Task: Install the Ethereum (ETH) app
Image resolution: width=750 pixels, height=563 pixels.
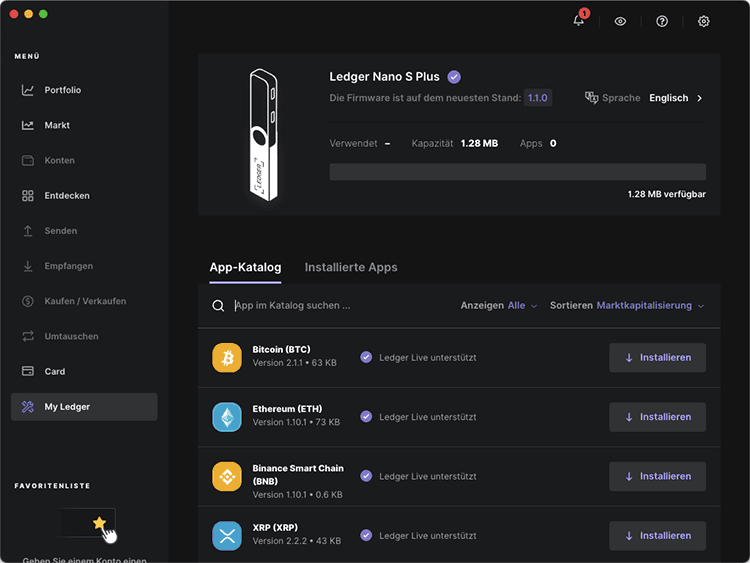Action: tap(657, 417)
